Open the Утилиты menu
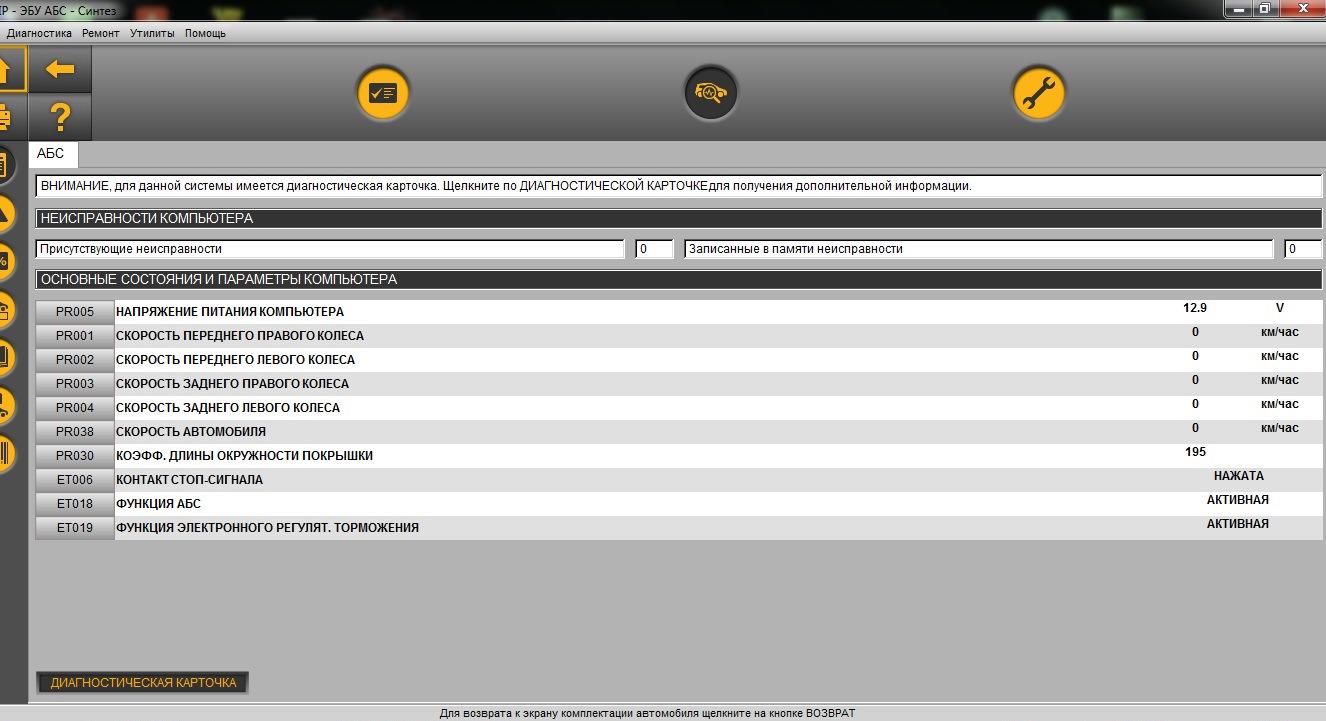Screen dimensions: 1326x721 pyautogui.click(x=152, y=33)
